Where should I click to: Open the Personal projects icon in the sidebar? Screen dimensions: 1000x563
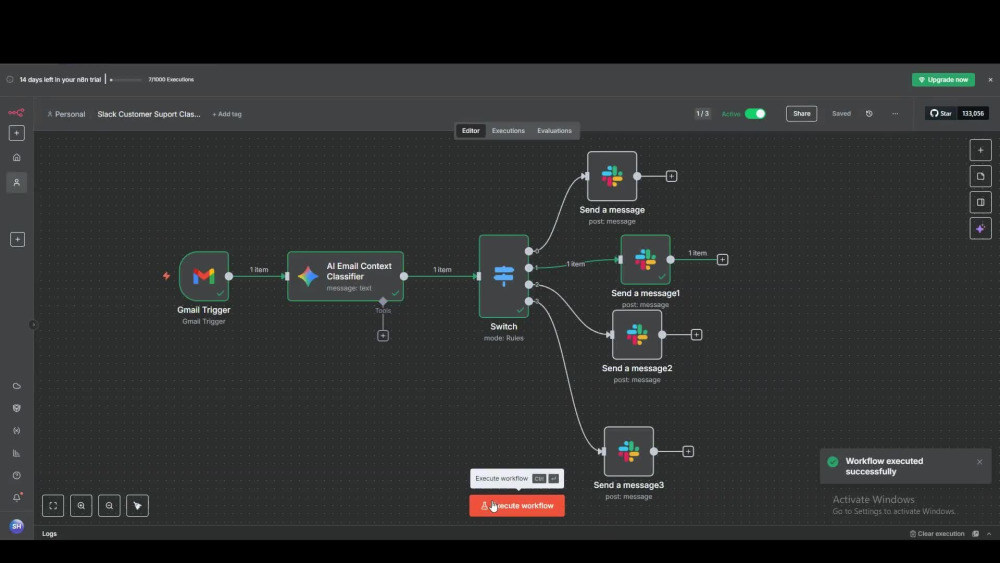(x=17, y=182)
